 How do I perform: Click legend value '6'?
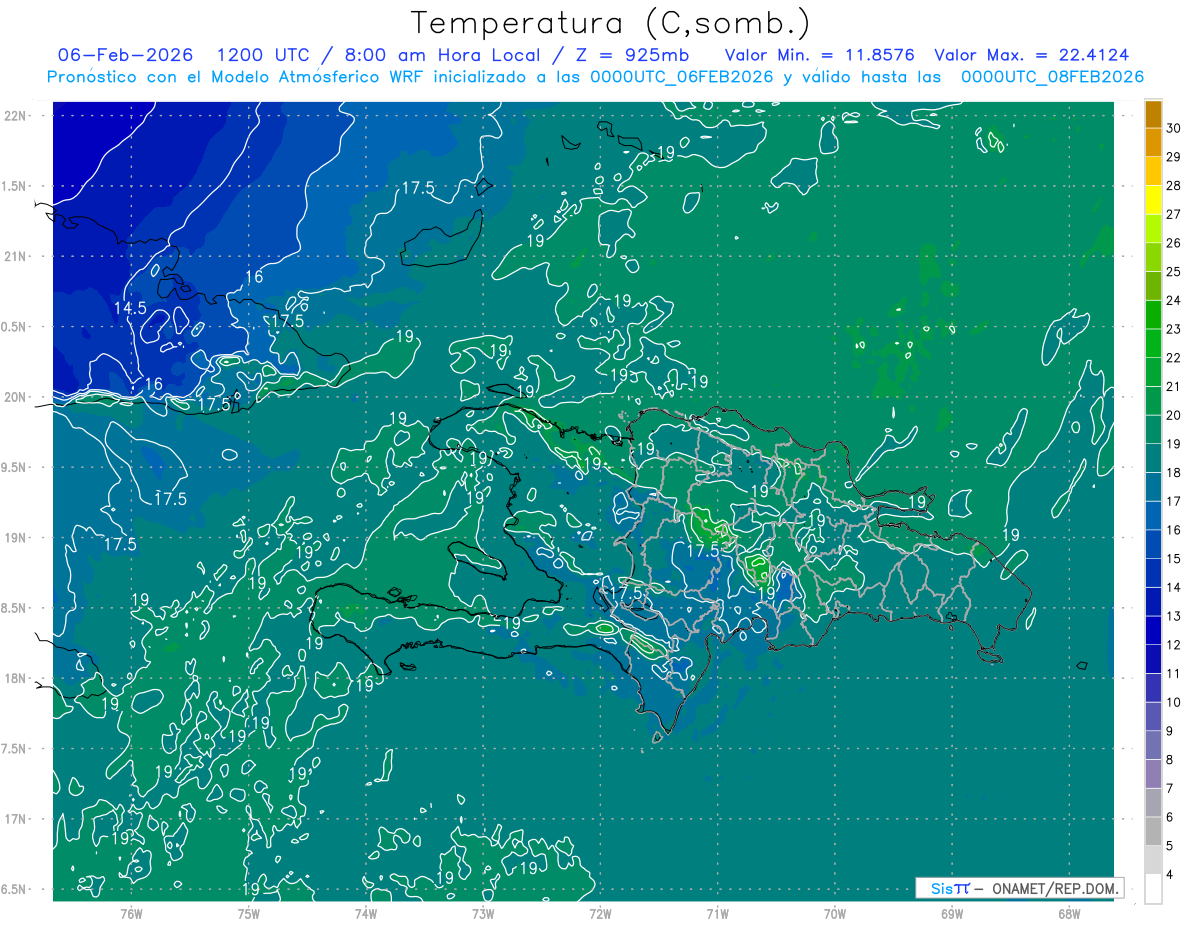1171,817
